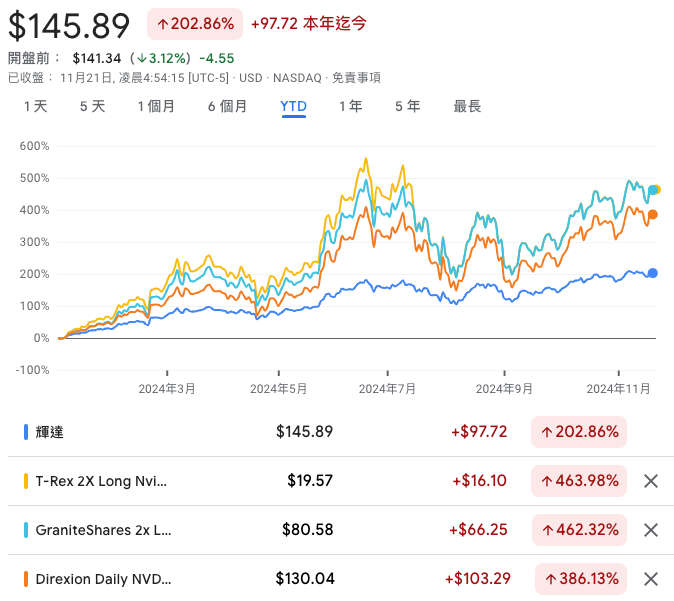Open the 免責事項 disclaimer link
674x601 pixels.
coord(356,78)
